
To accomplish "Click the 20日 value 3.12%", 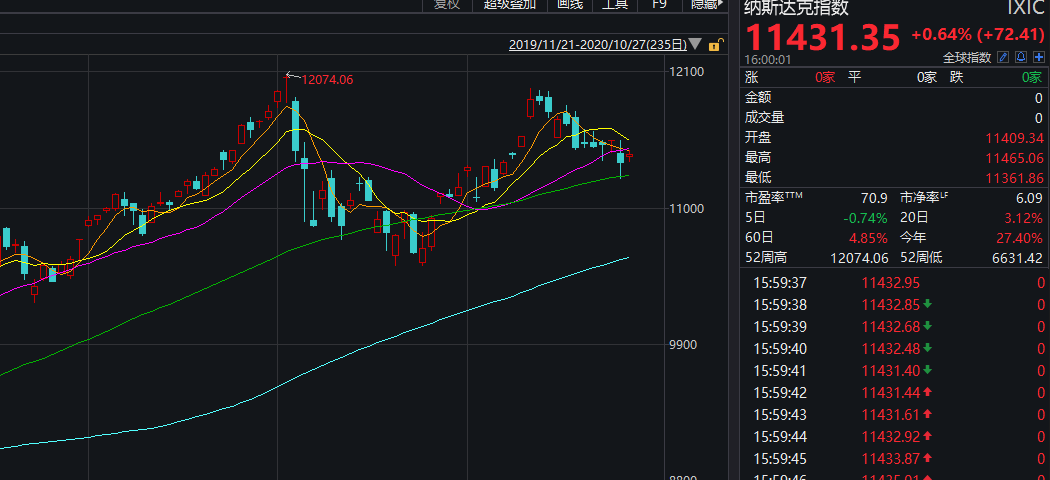I will point(1023,218).
